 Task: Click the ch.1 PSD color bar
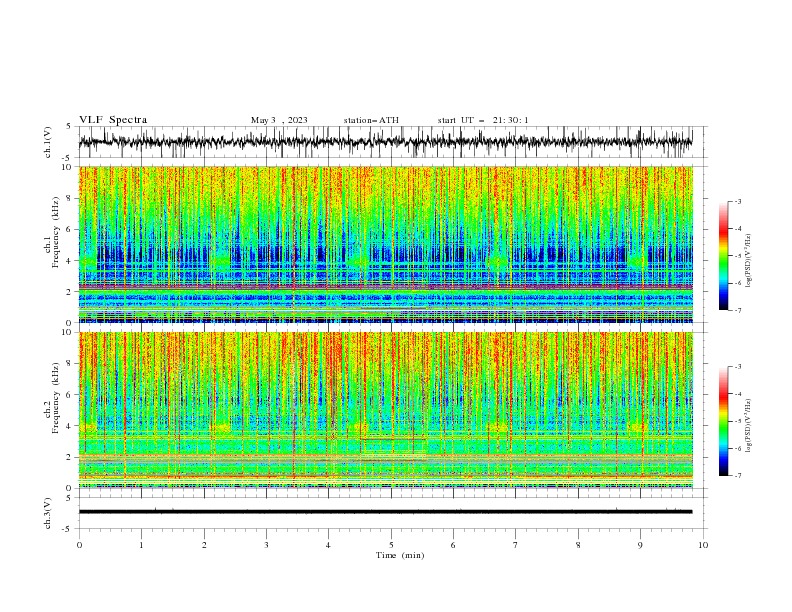point(723,255)
